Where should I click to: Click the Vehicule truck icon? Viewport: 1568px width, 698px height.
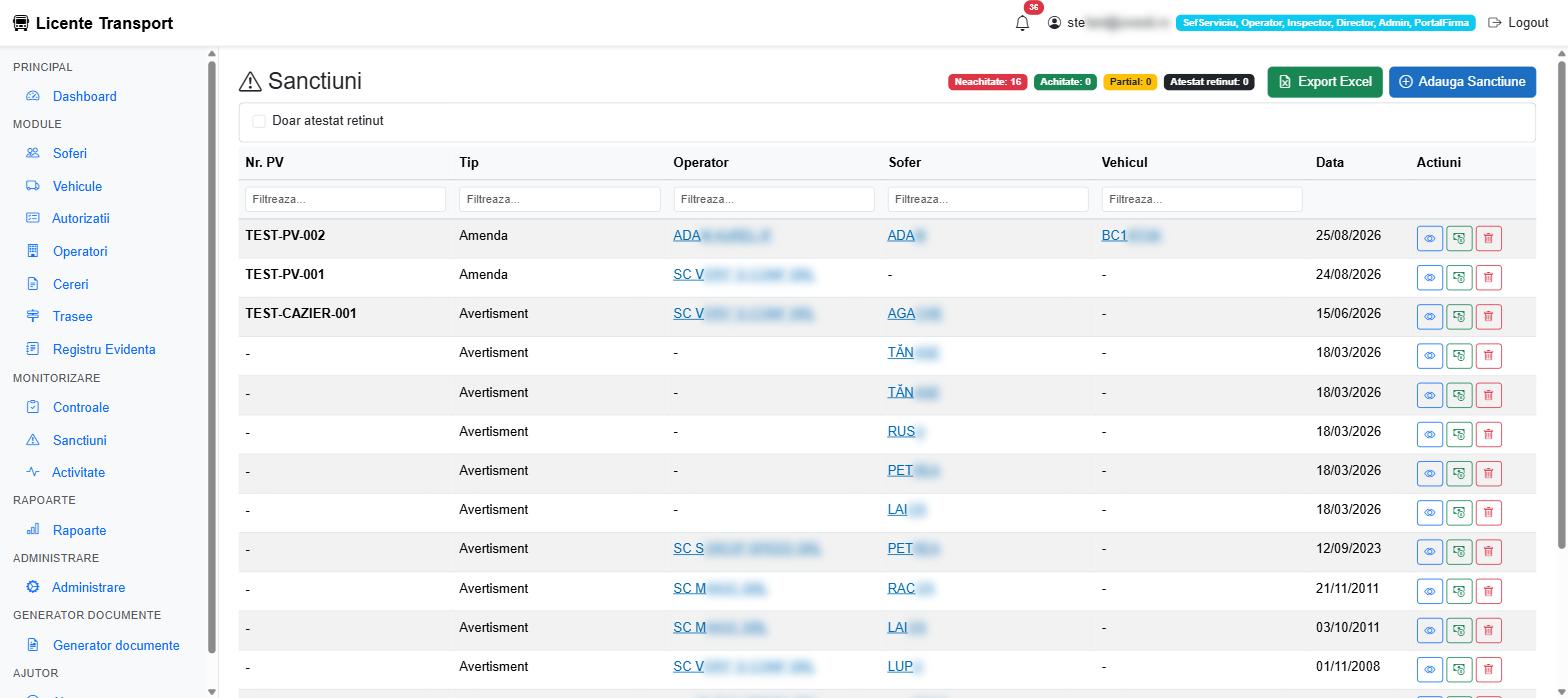(x=33, y=186)
